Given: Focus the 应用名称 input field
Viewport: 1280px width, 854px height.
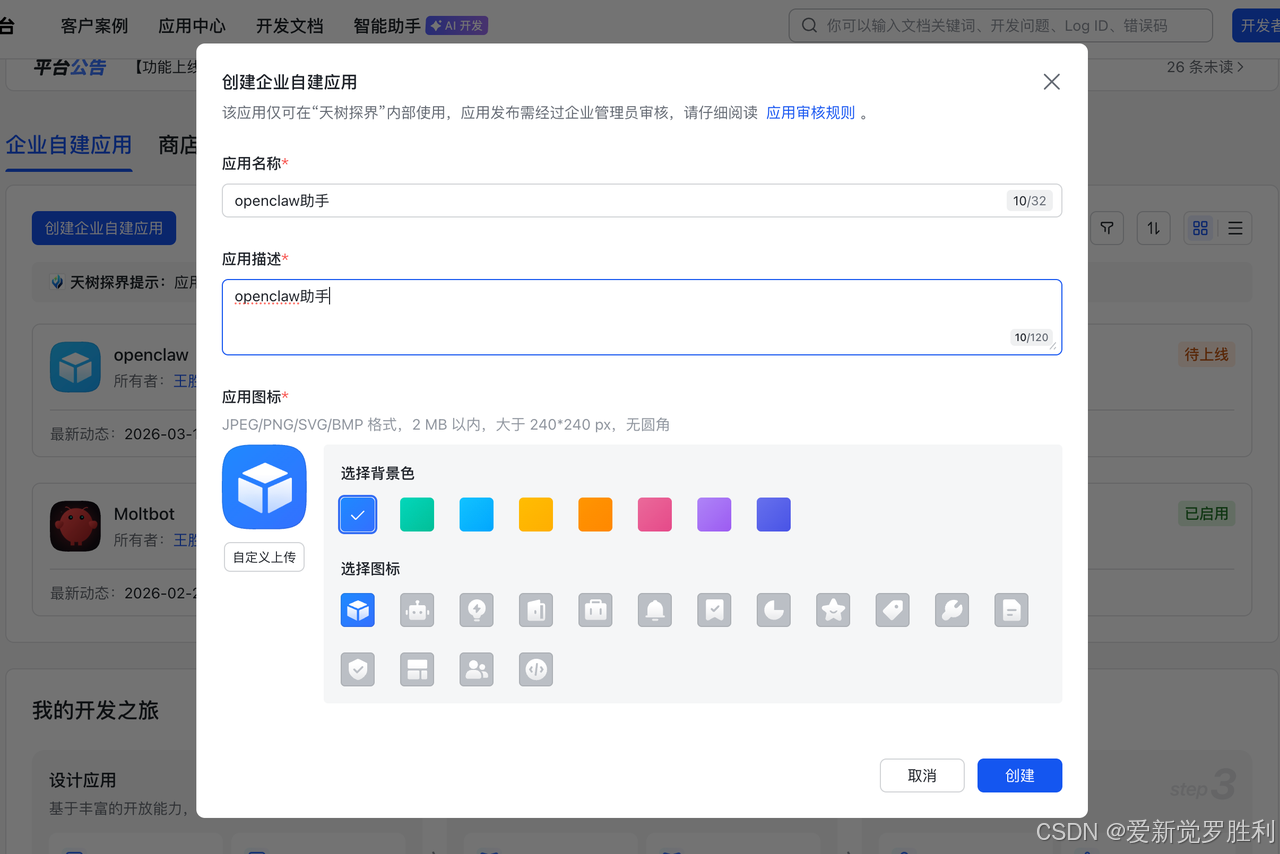Looking at the screenshot, I should point(642,201).
